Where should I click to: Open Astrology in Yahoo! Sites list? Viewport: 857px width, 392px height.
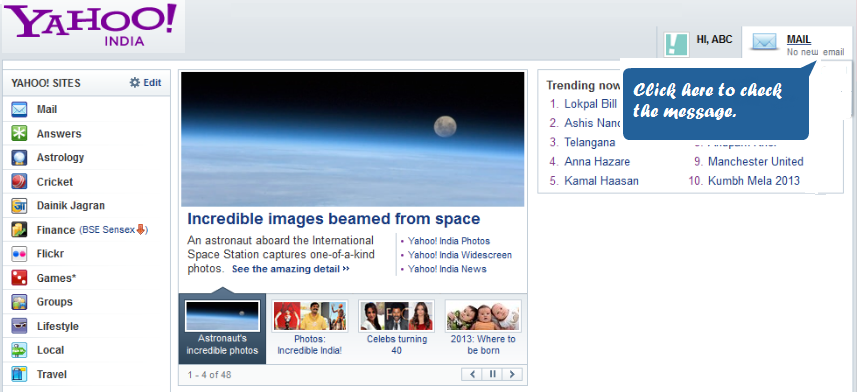pyautogui.click(x=60, y=157)
